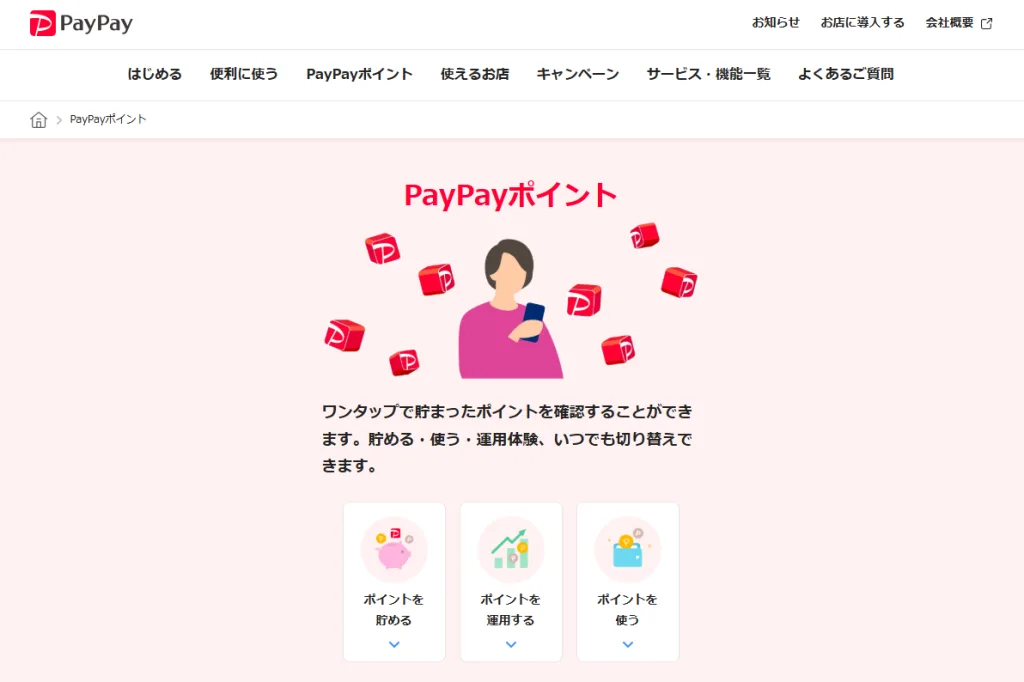Open the 使えるお店 navigation item
Screen dimensions: 1024x682
475,74
